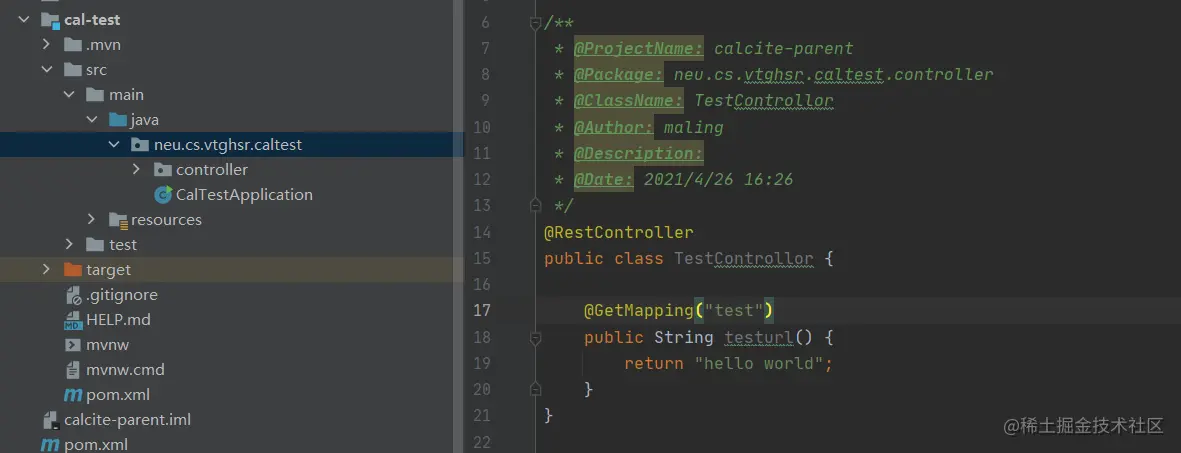1181x453 pixels.
Task: Select the target folder label
Action: coord(108,270)
